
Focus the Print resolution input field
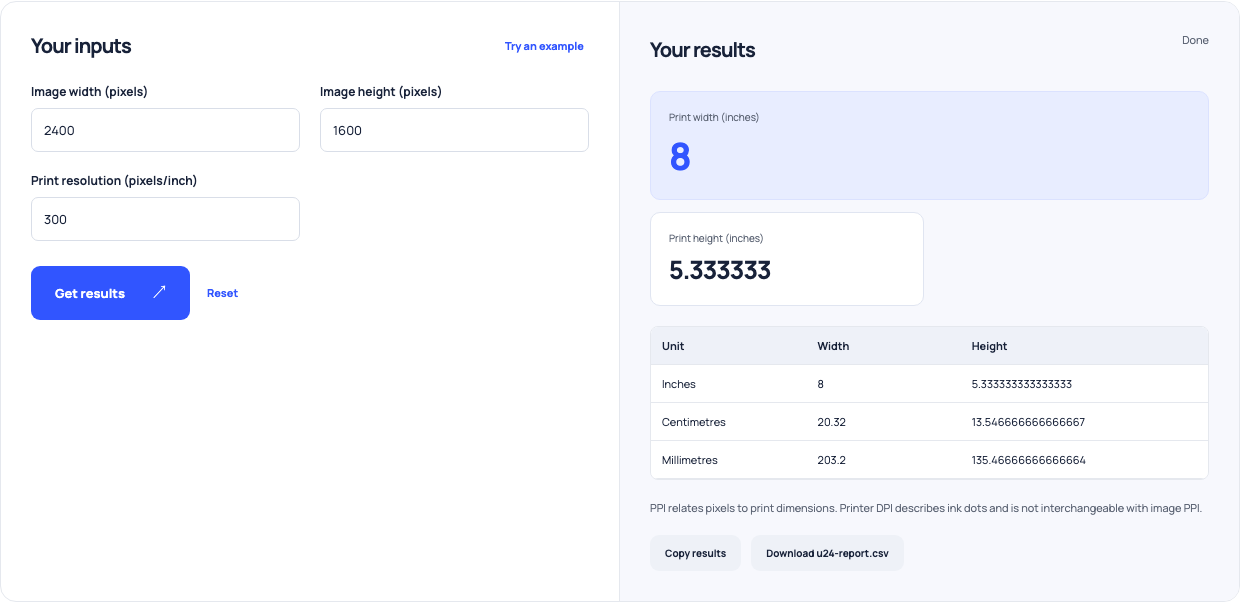(165, 219)
